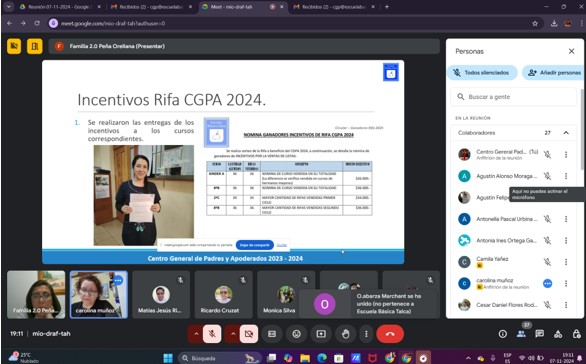Toggle the microphone mute button
The image size is (586, 364).
pyautogui.click(x=212, y=334)
